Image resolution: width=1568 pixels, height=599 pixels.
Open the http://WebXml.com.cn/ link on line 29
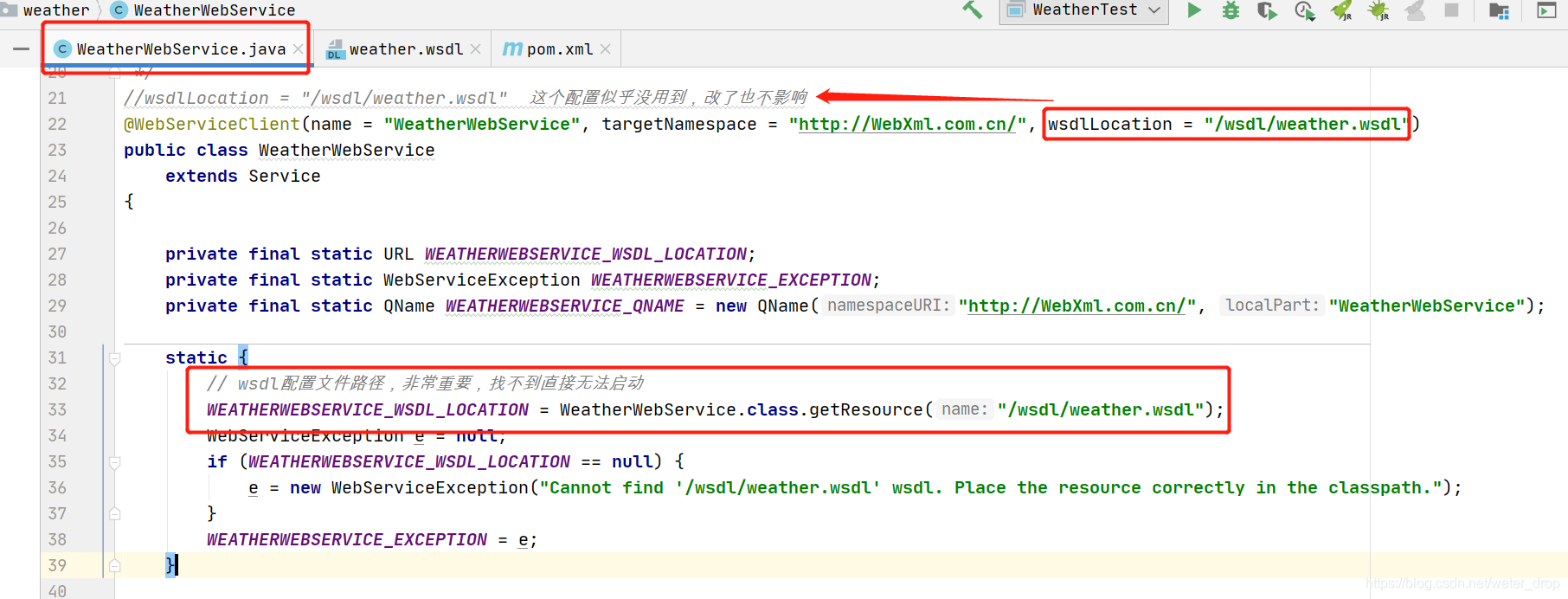click(x=1076, y=306)
